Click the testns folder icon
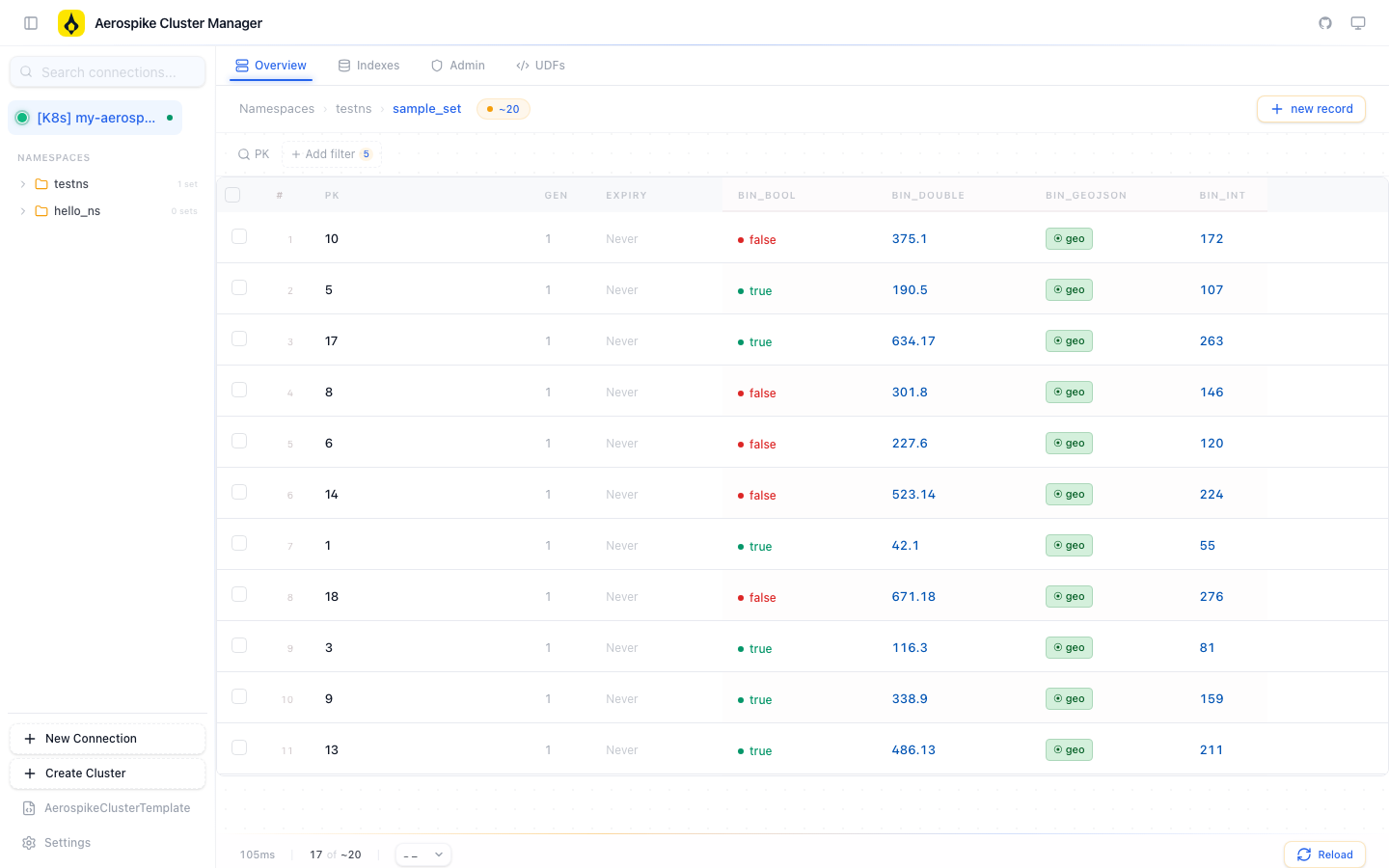 pyautogui.click(x=41, y=184)
